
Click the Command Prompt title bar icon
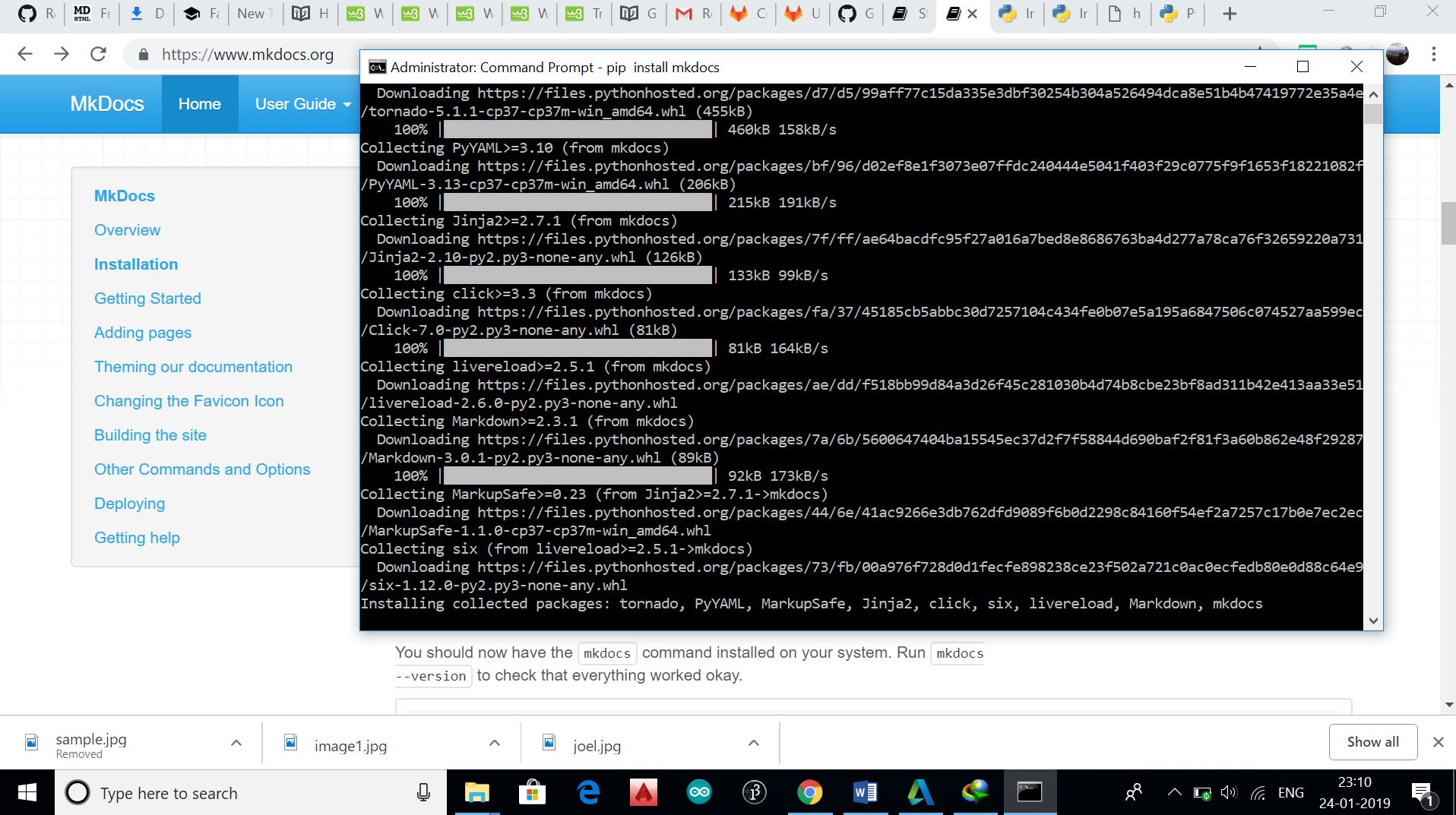click(377, 67)
